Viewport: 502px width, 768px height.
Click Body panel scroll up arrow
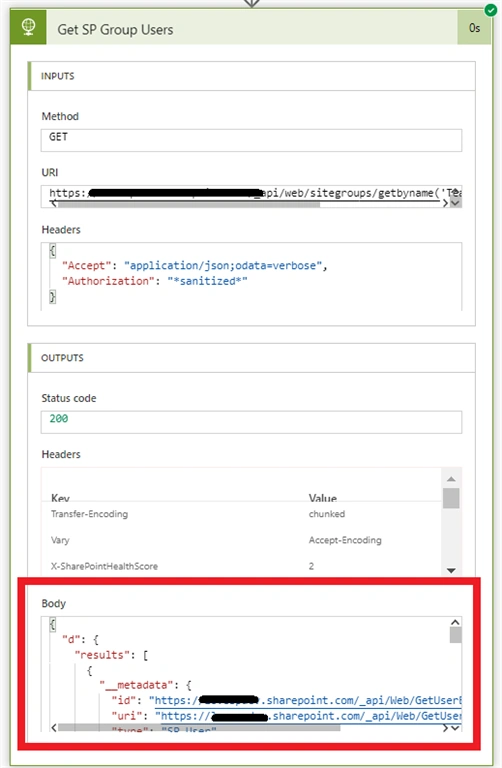[455, 622]
